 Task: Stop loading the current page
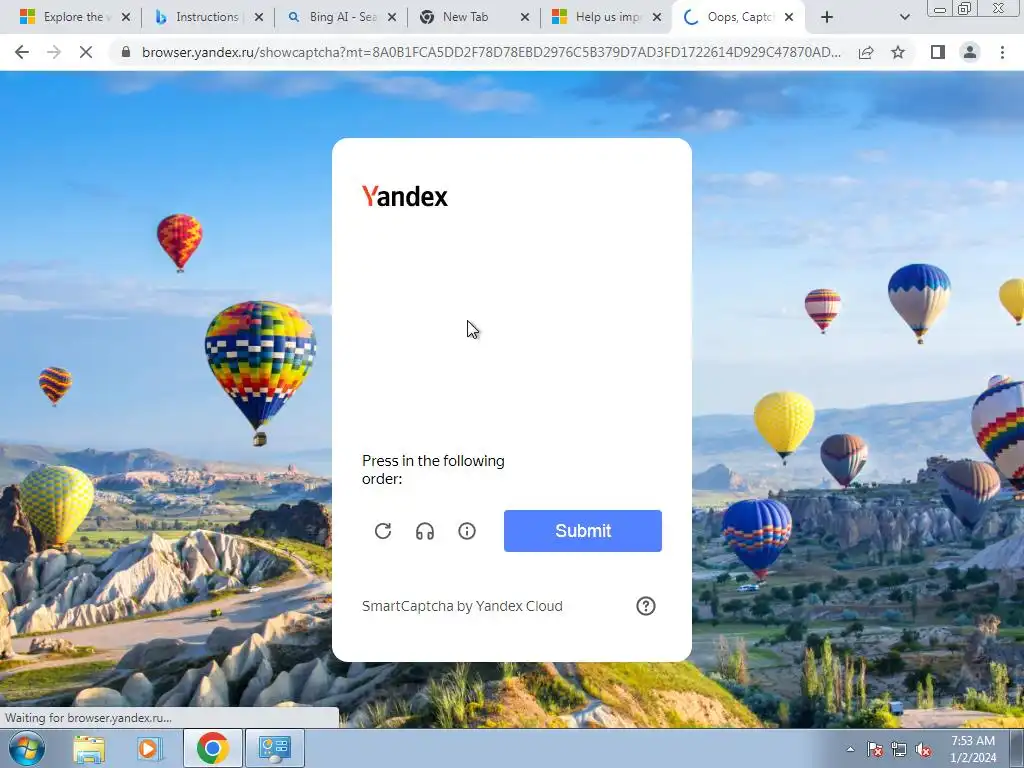[x=86, y=52]
